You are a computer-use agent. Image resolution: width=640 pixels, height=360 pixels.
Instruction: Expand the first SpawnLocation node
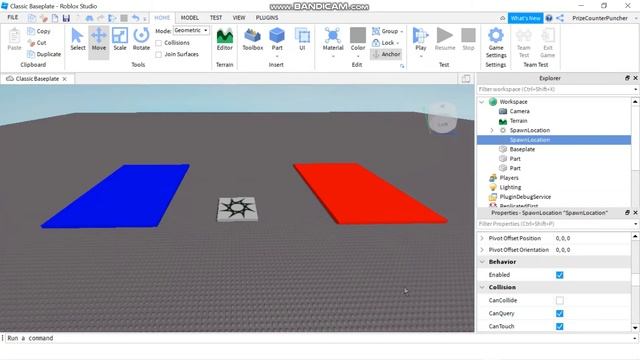[x=492, y=130]
